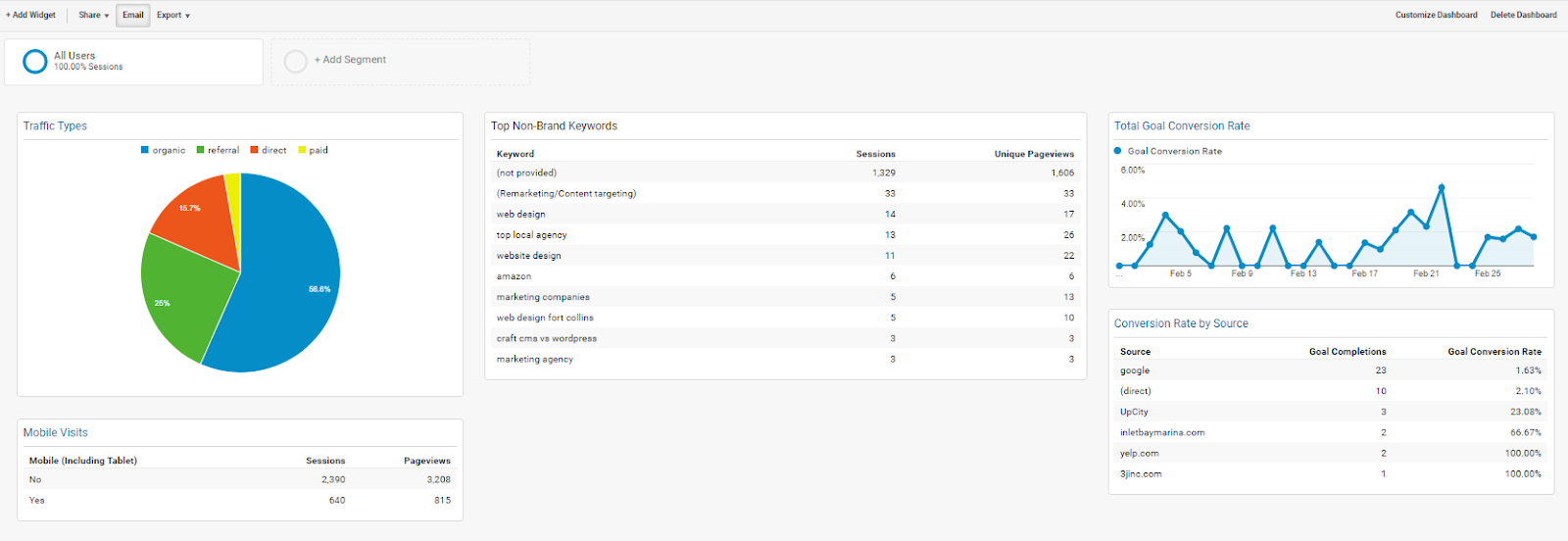Click '(Remarketing/Content targeting)' keyword row
The height and width of the screenshot is (541, 1568).
[x=786, y=193]
